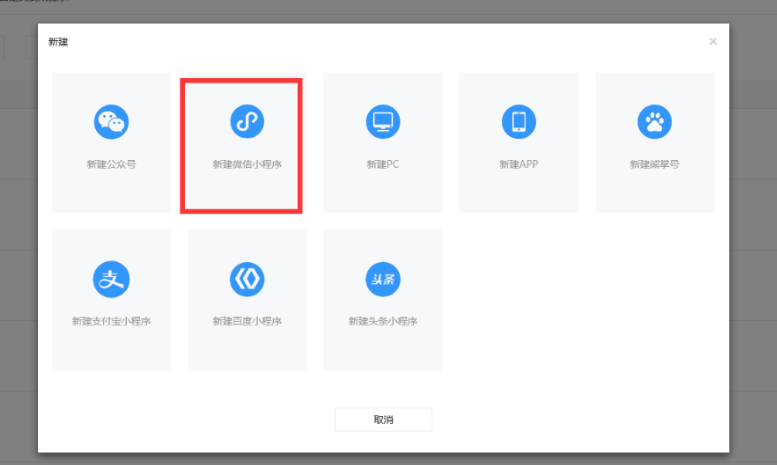Viewport: 777px width, 465px height.
Task: Cancel with the 取消 button
Action: click(383, 419)
